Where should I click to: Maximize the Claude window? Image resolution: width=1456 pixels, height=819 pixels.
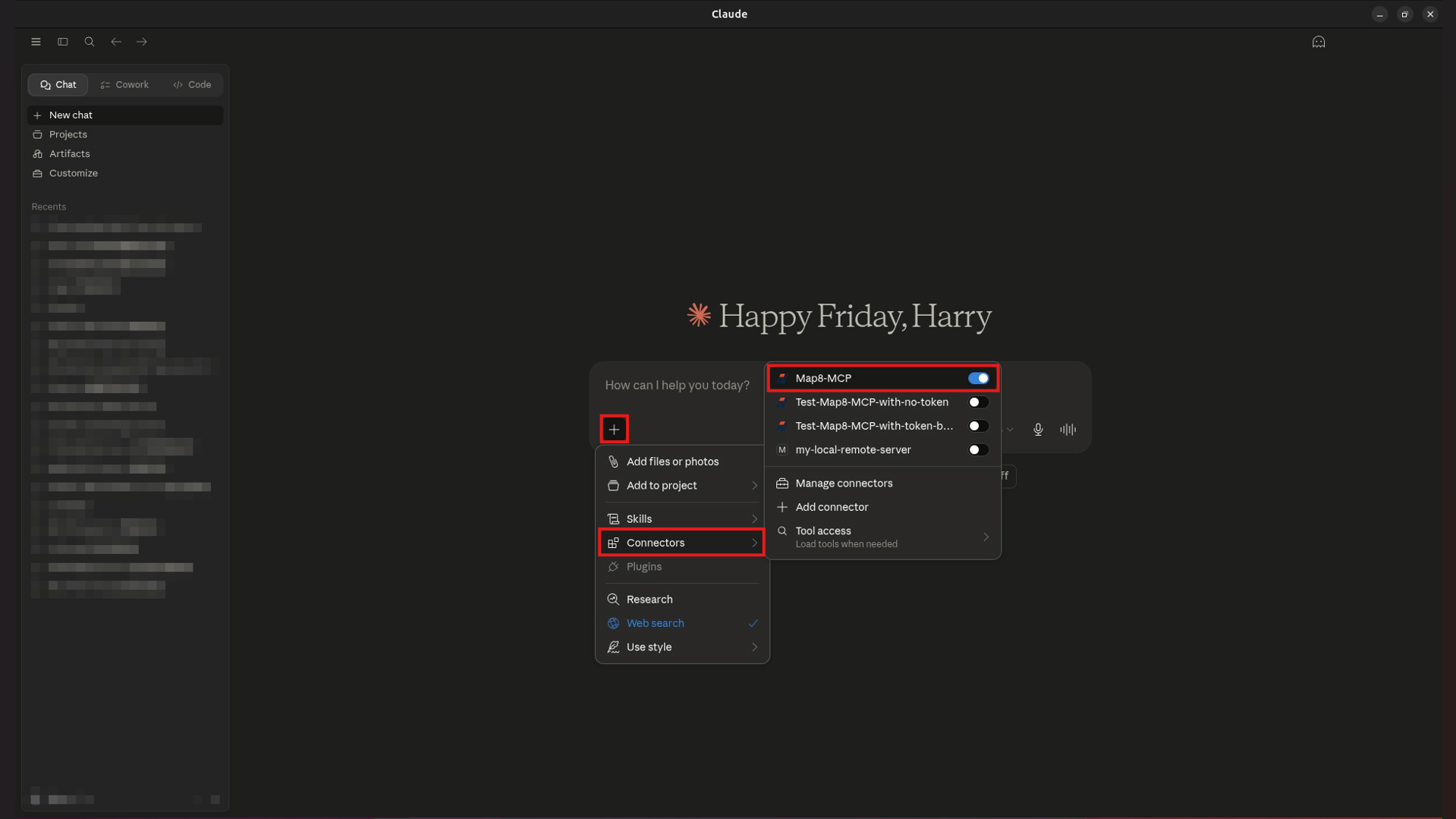point(1404,14)
